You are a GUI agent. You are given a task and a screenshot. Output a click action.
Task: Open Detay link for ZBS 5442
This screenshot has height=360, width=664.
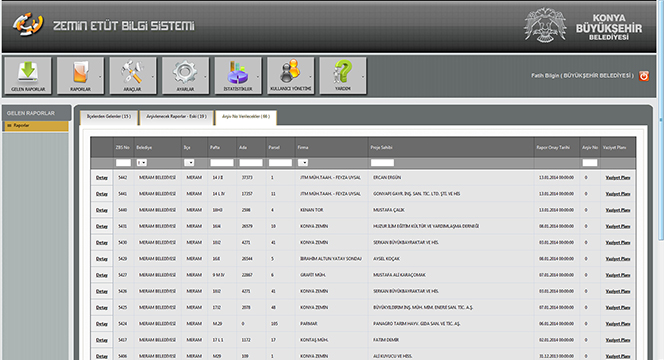click(102, 178)
